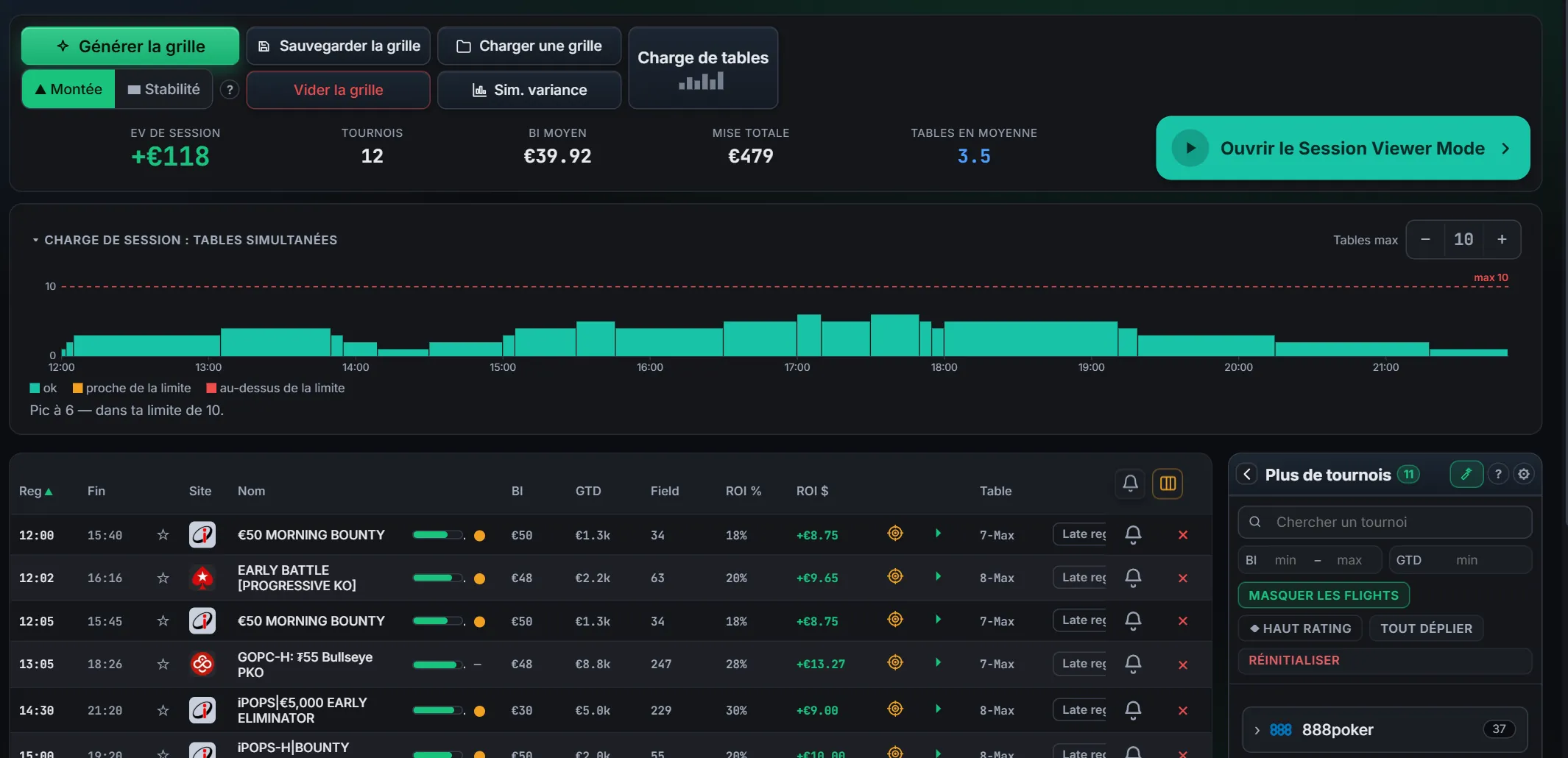Click Chercher un tournoi search field
Image resolution: width=1568 pixels, height=758 pixels.
[x=1385, y=522]
